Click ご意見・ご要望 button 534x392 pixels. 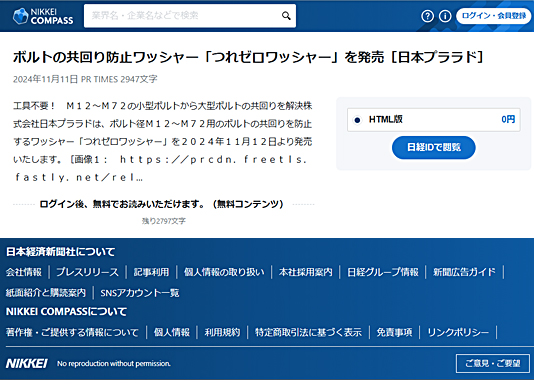click(x=493, y=363)
